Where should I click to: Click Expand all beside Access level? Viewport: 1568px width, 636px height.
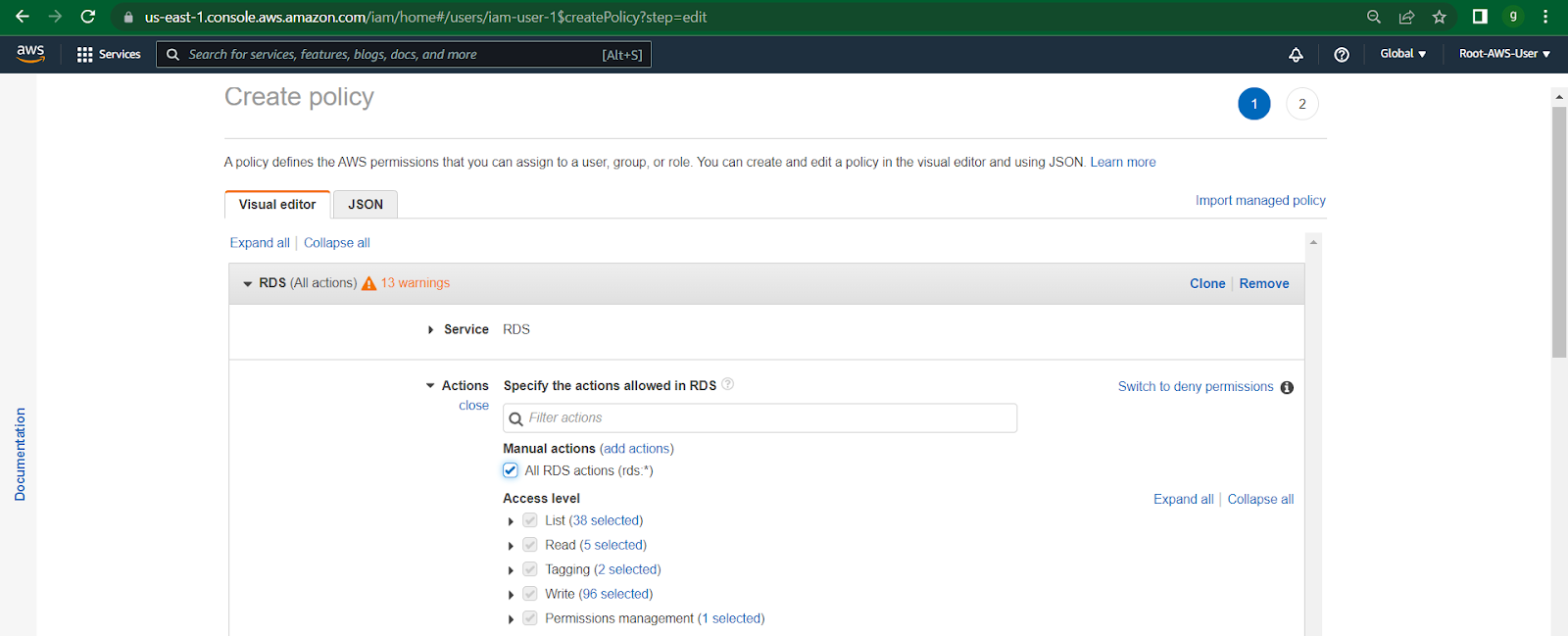point(1183,499)
